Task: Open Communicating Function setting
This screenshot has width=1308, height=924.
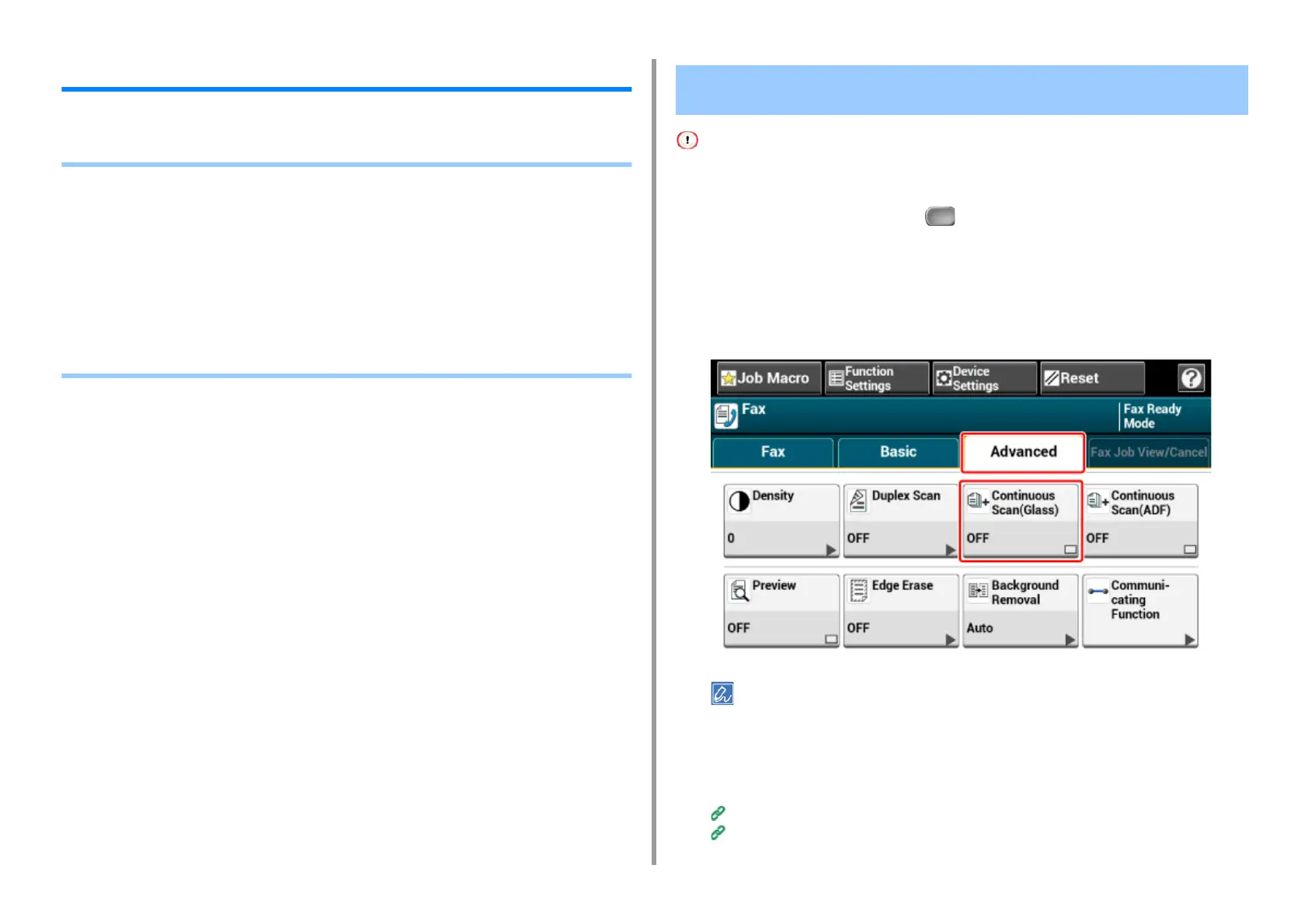Action: (x=1140, y=610)
